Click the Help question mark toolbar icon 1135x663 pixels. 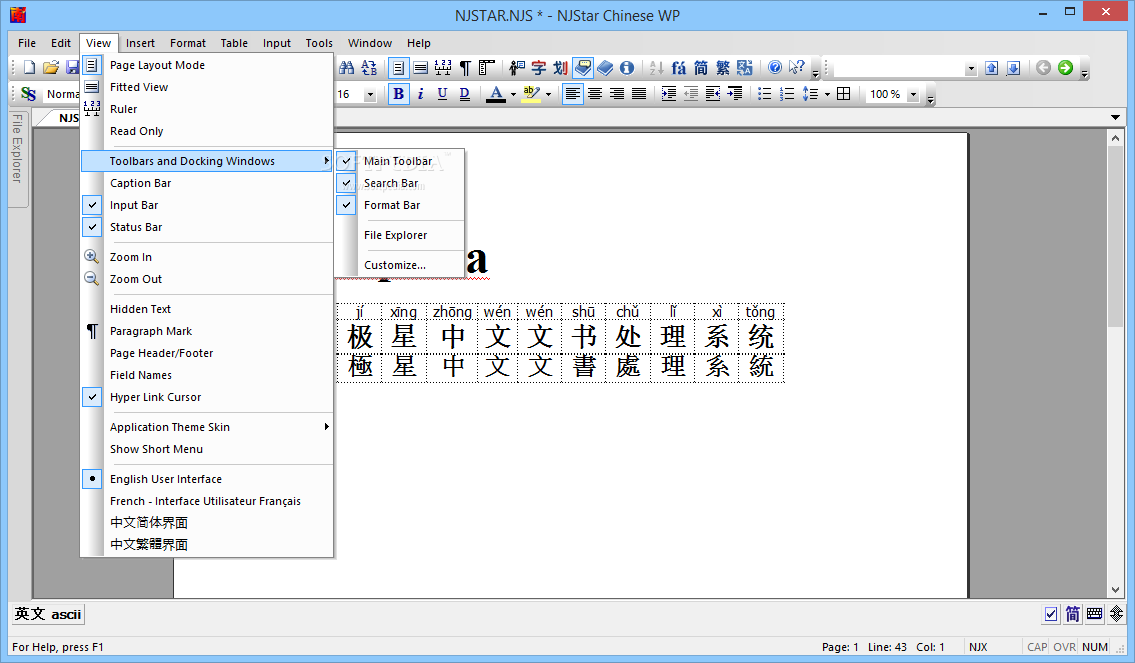775,68
